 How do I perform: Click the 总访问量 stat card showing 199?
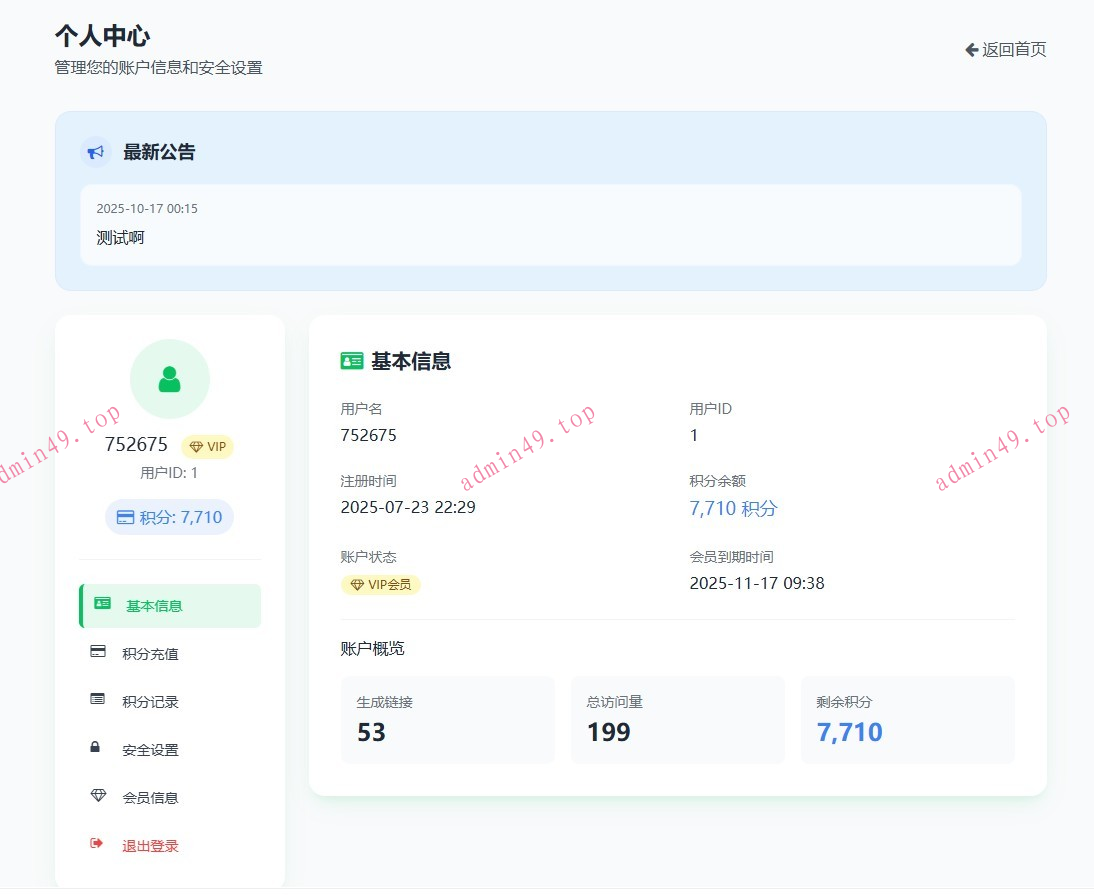677,720
